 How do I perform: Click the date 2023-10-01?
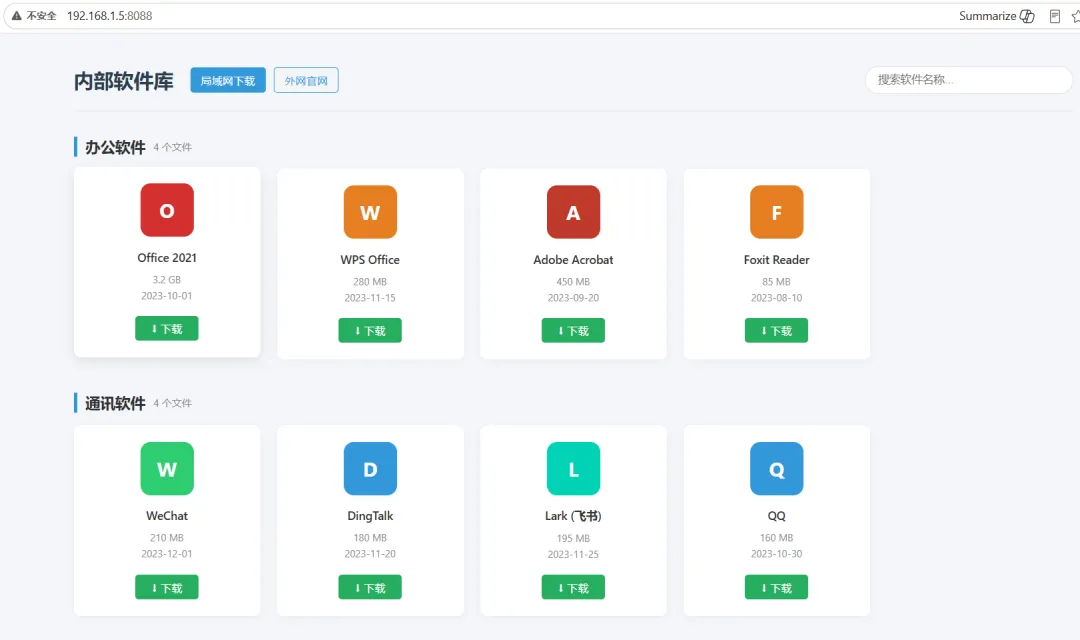pyautogui.click(x=167, y=296)
